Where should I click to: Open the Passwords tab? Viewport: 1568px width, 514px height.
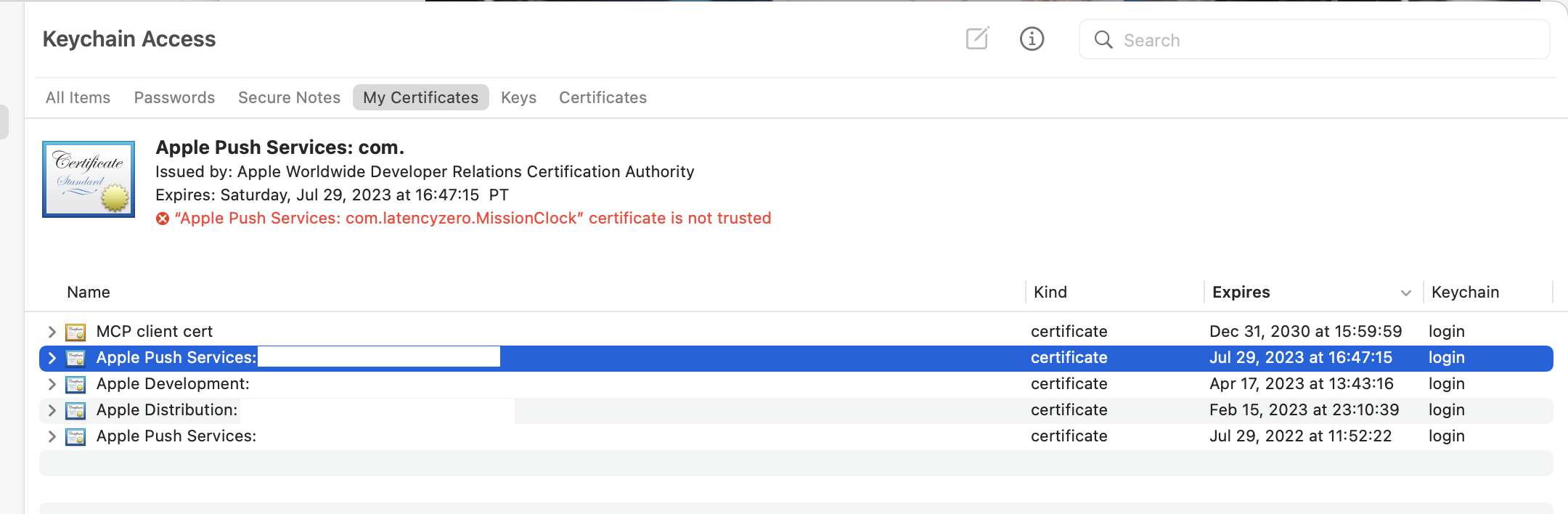(174, 97)
